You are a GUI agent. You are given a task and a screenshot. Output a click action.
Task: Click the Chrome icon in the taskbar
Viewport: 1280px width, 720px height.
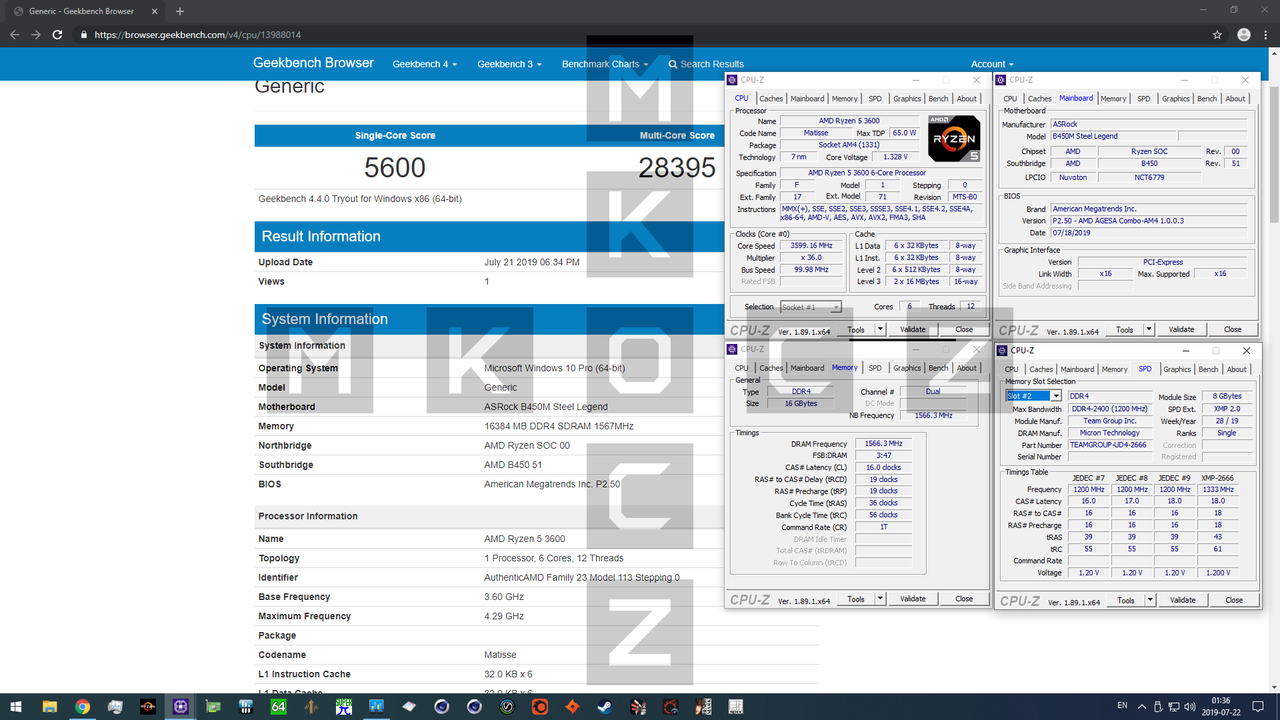(x=82, y=706)
